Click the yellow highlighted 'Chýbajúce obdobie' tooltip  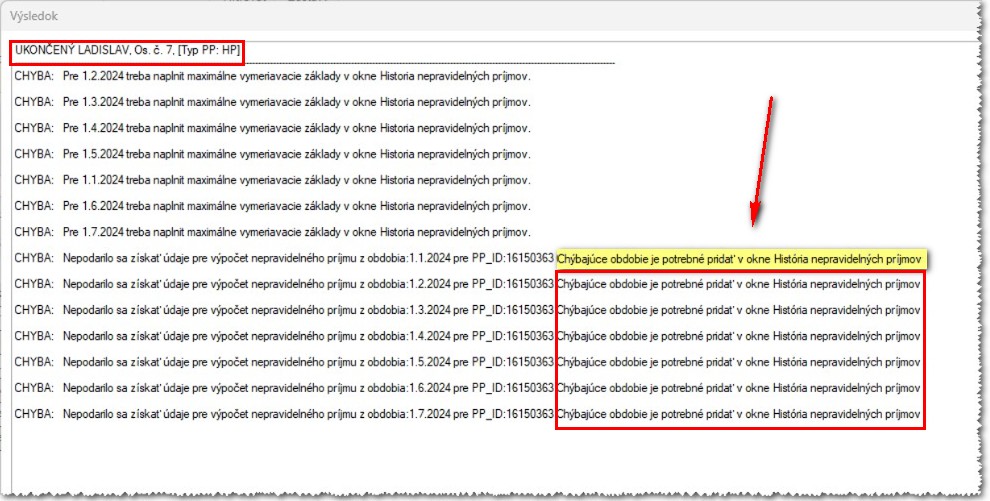tap(740, 259)
